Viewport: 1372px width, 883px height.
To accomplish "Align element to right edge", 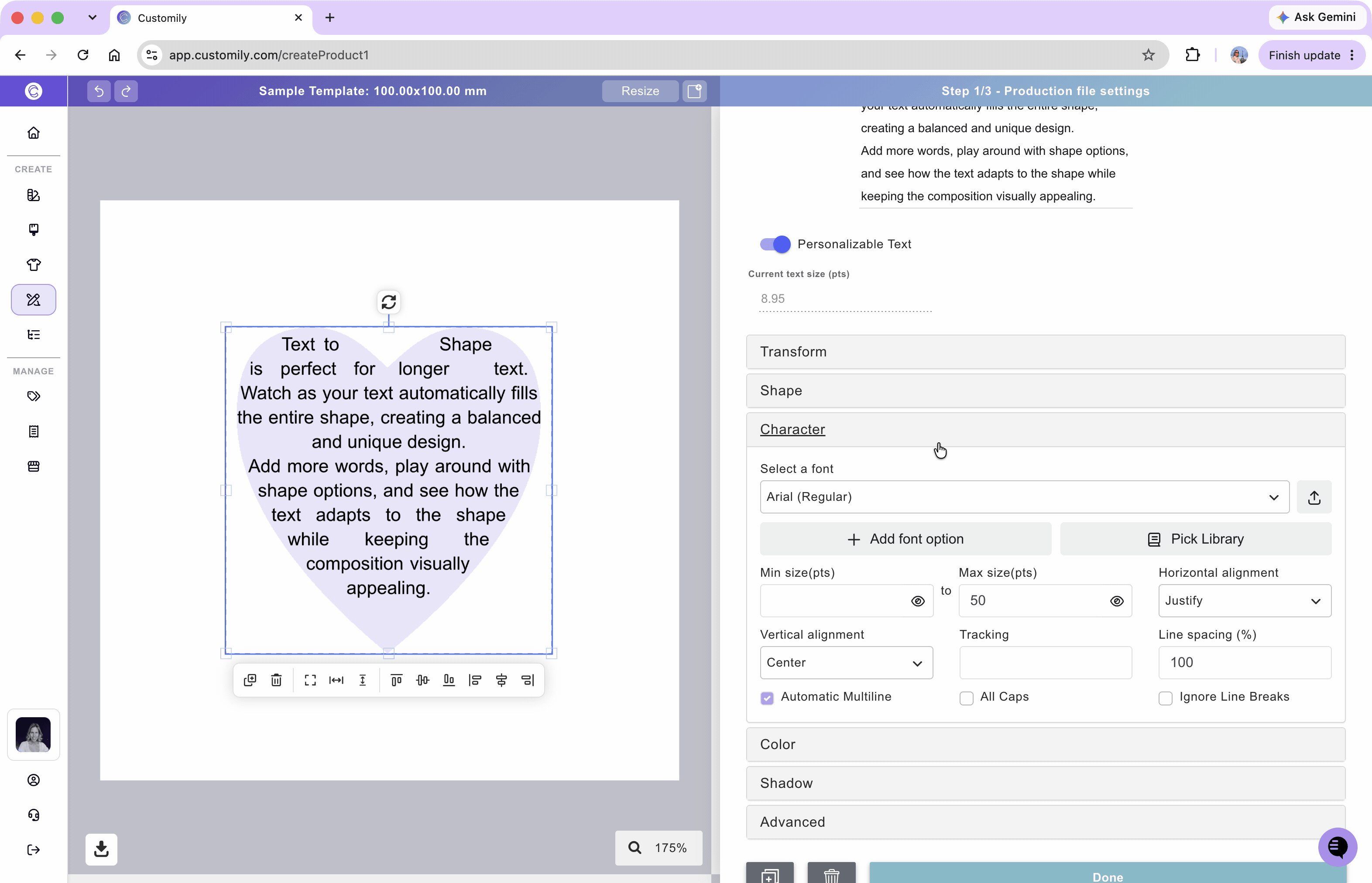I will [x=528, y=680].
